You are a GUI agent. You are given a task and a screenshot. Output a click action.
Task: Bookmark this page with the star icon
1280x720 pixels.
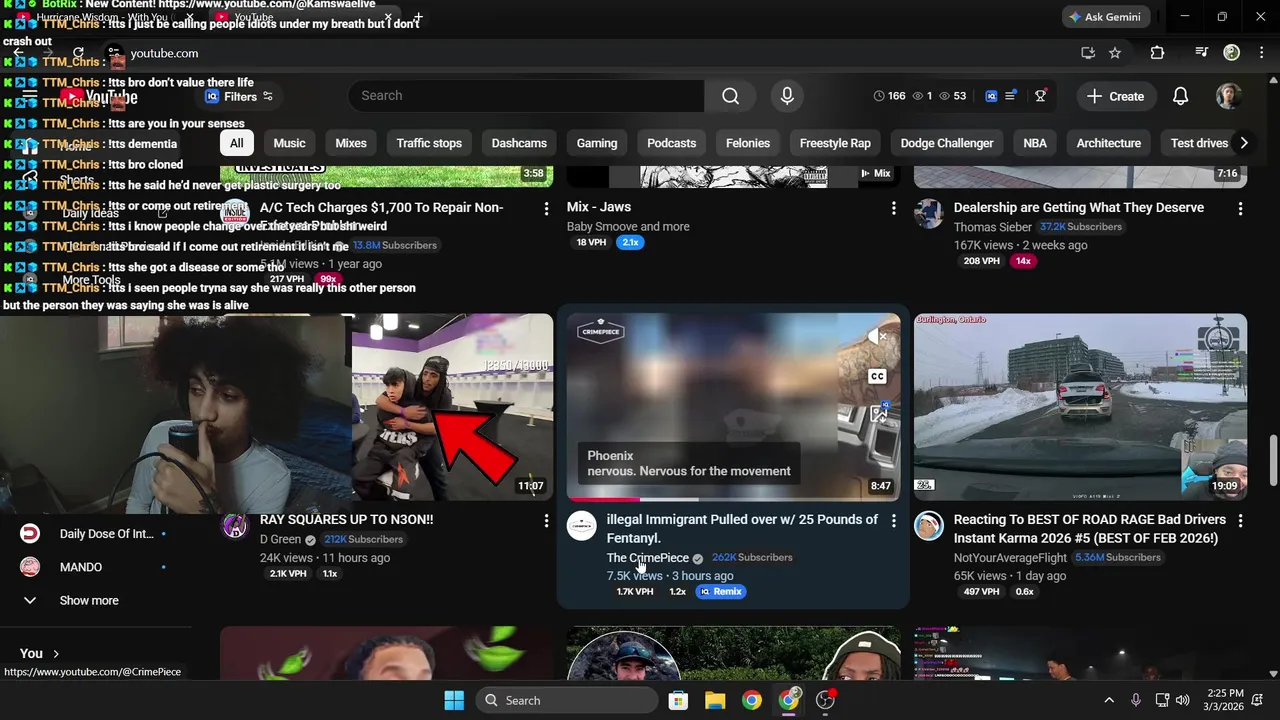click(x=1115, y=53)
